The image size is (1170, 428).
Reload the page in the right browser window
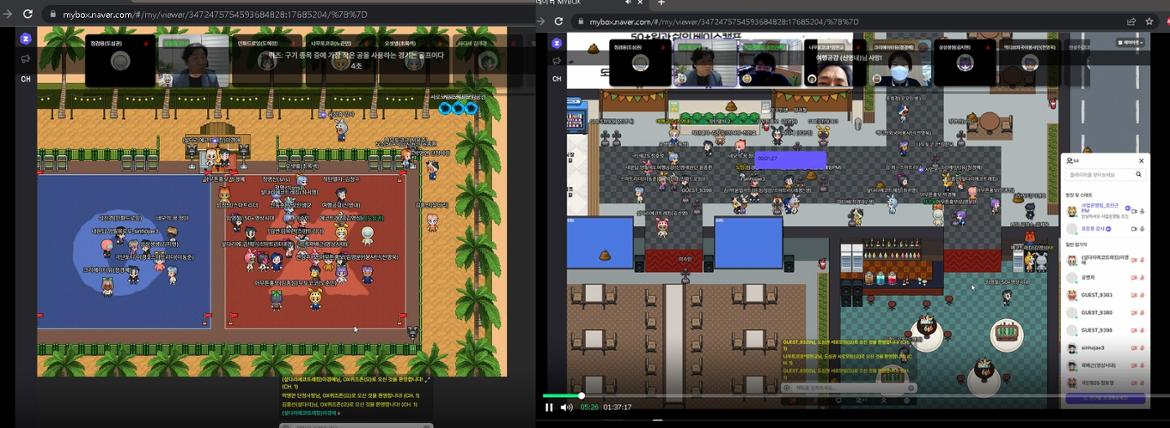click(559, 22)
